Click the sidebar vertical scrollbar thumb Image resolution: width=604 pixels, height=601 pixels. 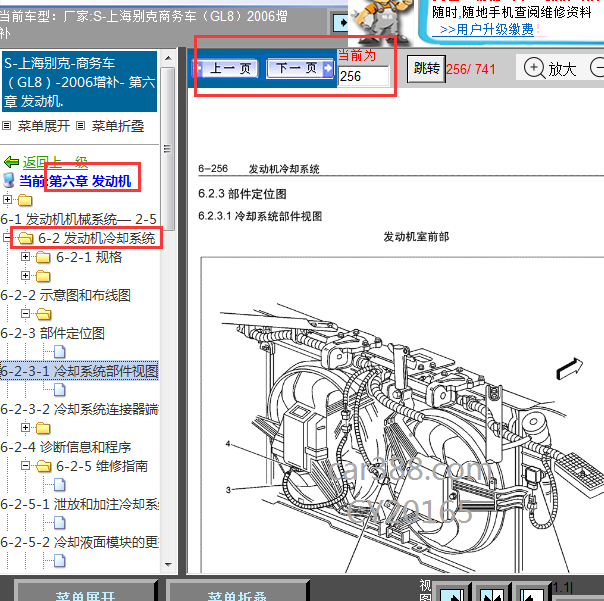pos(168,148)
